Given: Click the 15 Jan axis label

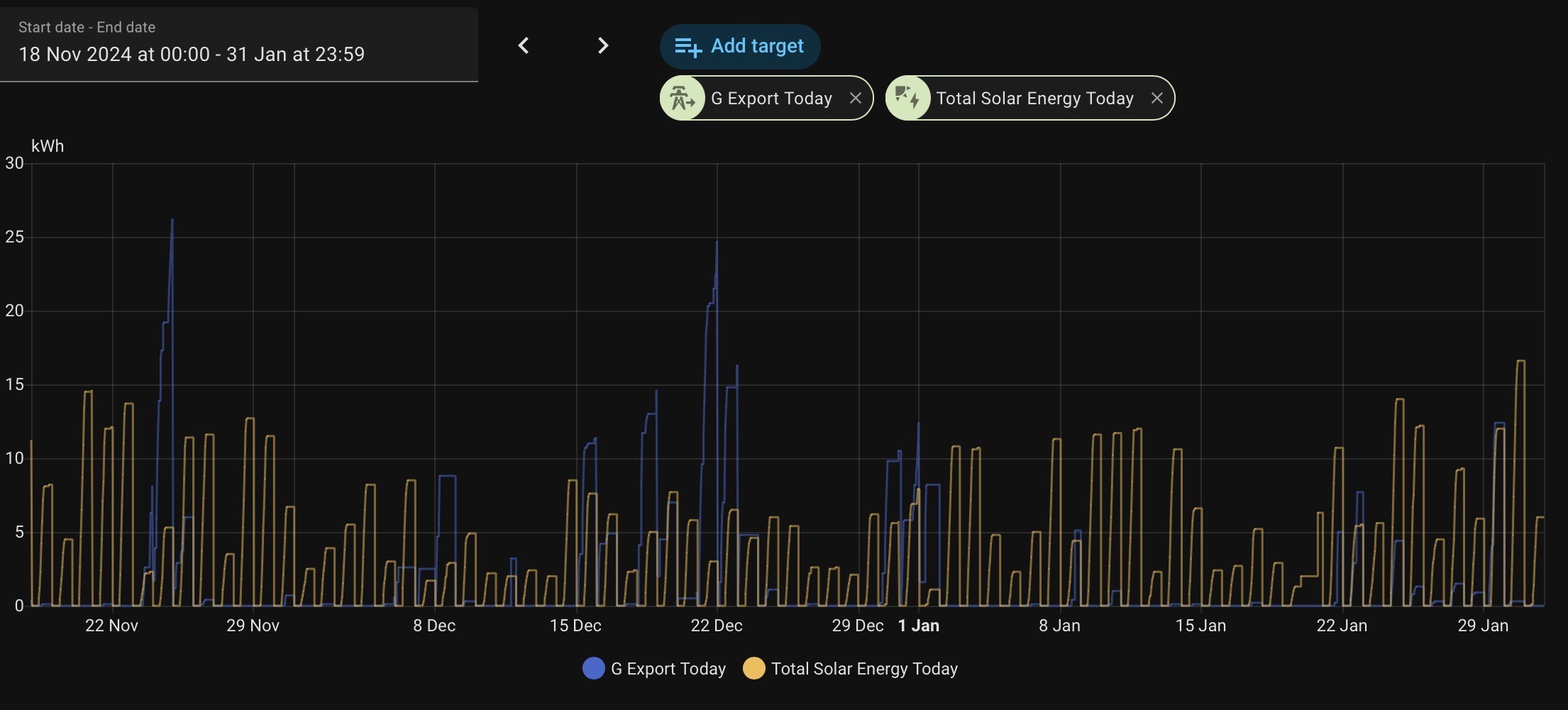Looking at the screenshot, I should point(1200,626).
